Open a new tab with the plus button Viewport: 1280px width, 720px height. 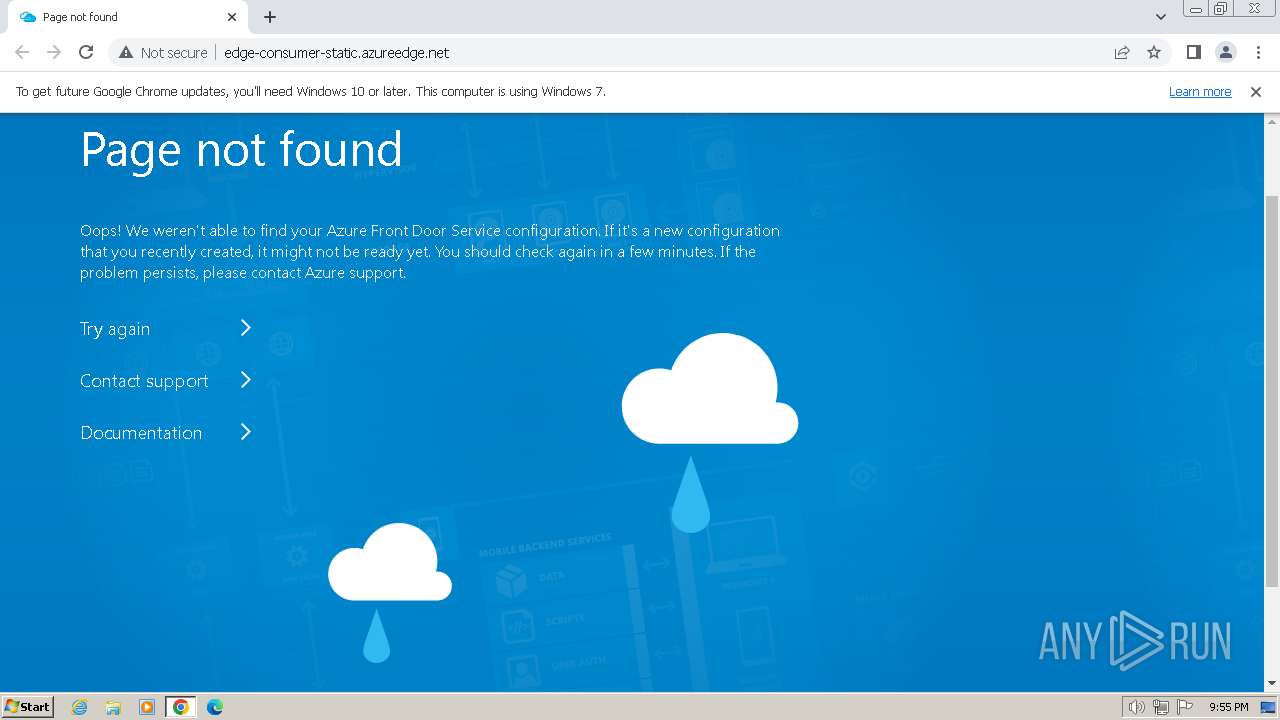(270, 17)
